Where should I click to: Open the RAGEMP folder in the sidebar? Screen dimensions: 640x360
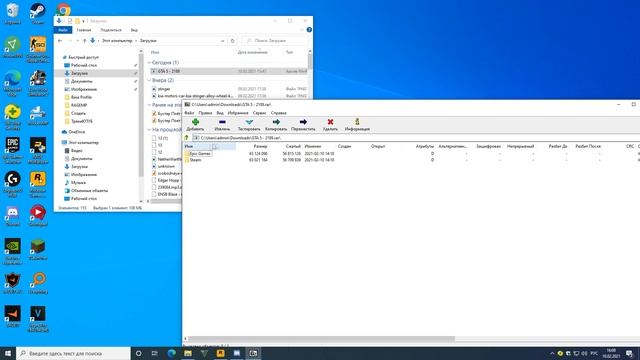(x=79, y=105)
